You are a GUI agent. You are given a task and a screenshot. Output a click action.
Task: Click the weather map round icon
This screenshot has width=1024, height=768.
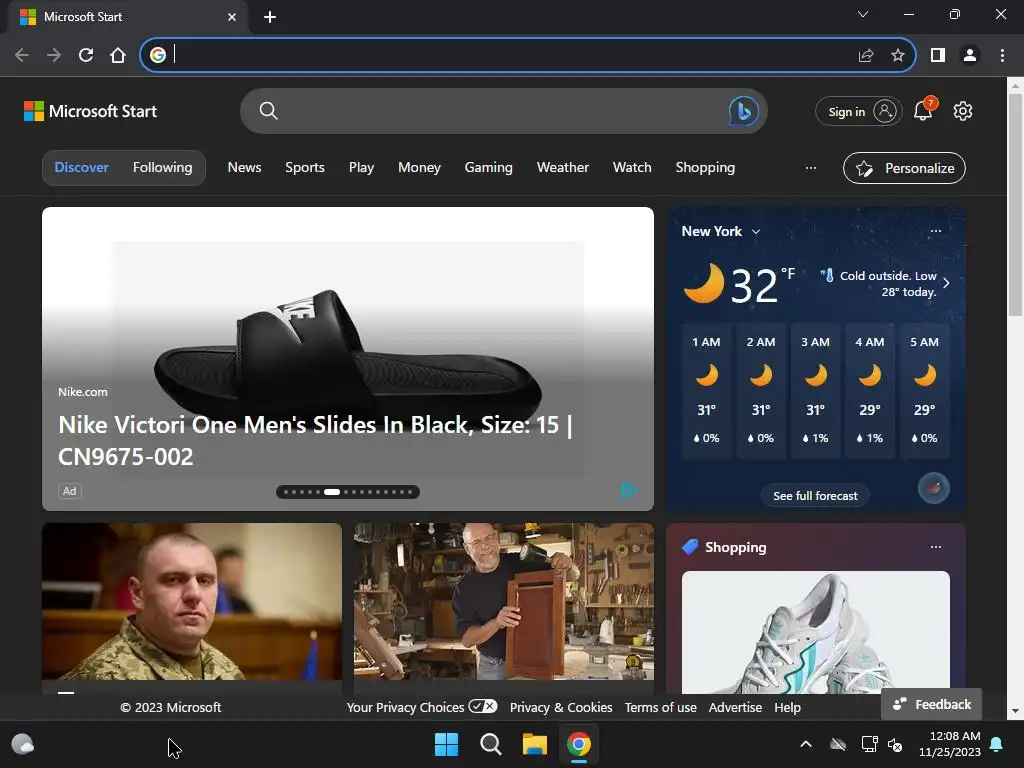(934, 488)
